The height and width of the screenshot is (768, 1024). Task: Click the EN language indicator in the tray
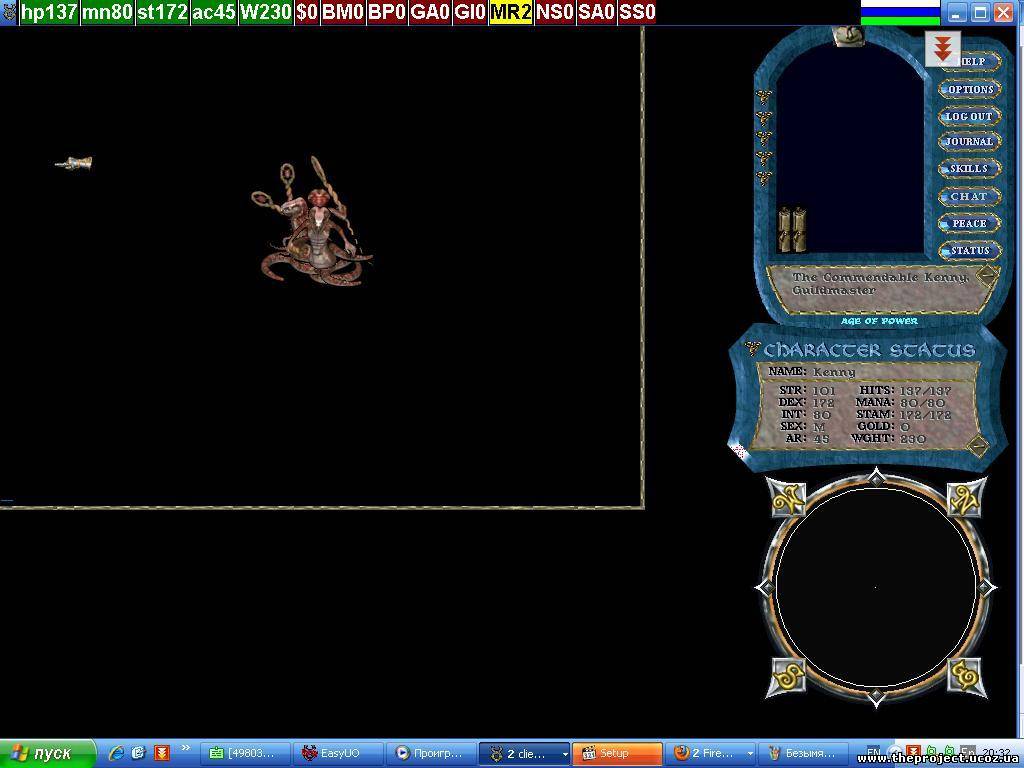(873, 752)
